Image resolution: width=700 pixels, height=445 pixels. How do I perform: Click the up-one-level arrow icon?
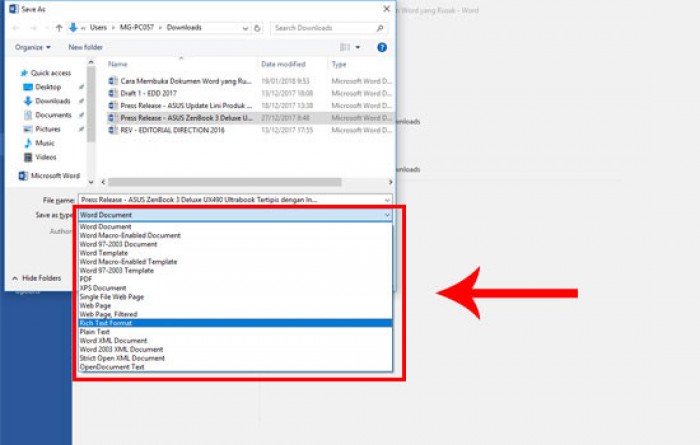59,28
